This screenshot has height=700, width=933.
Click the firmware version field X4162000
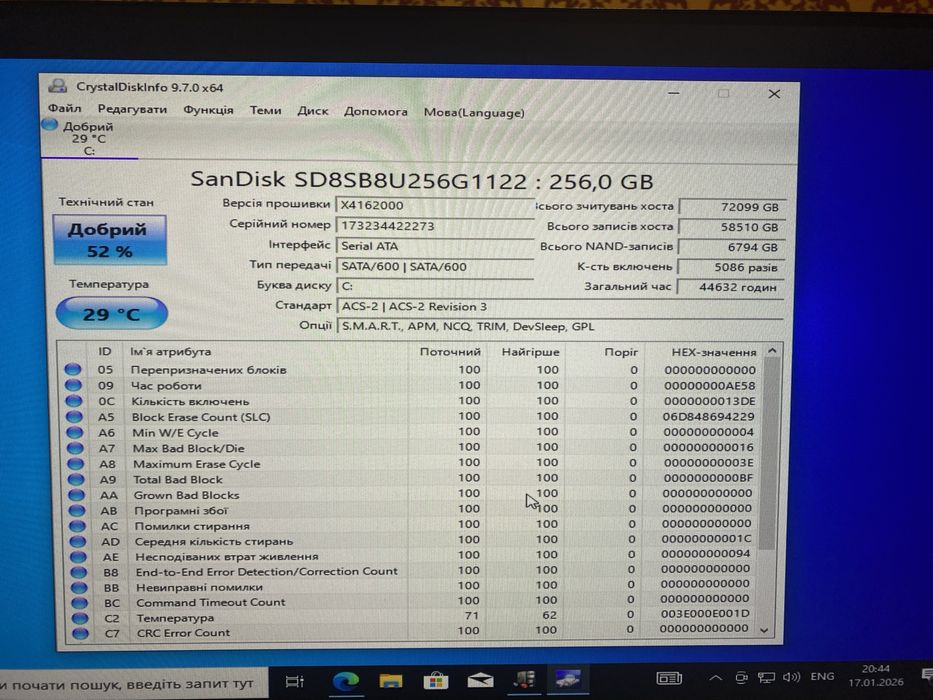coord(434,205)
